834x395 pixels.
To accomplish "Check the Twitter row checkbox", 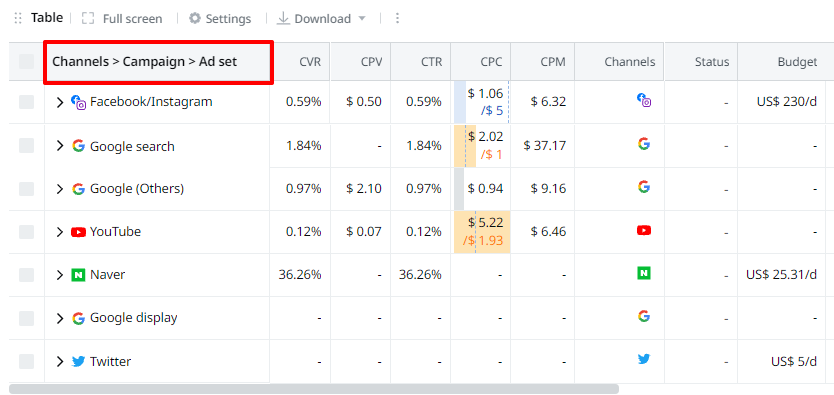I will [27, 362].
